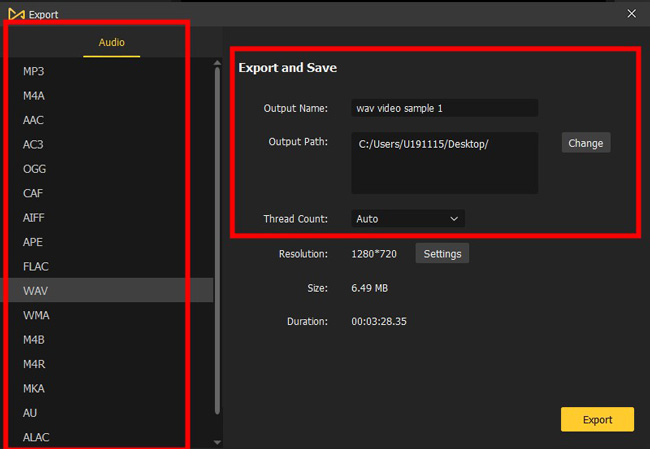The width and height of the screenshot is (650, 449).
Task: Choose the APE format entry
Action: (107, 242)
